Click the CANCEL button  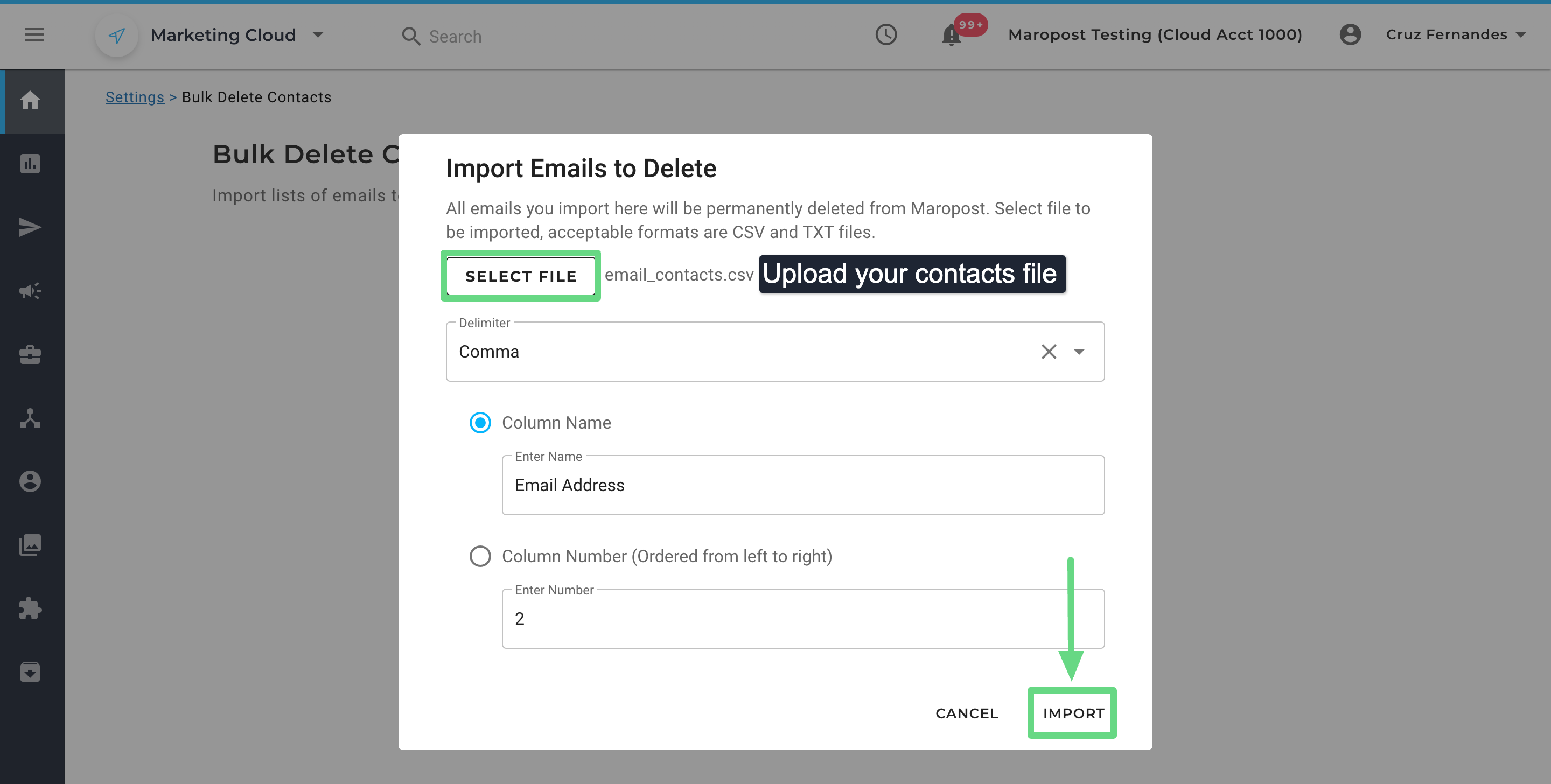point(966,713)
